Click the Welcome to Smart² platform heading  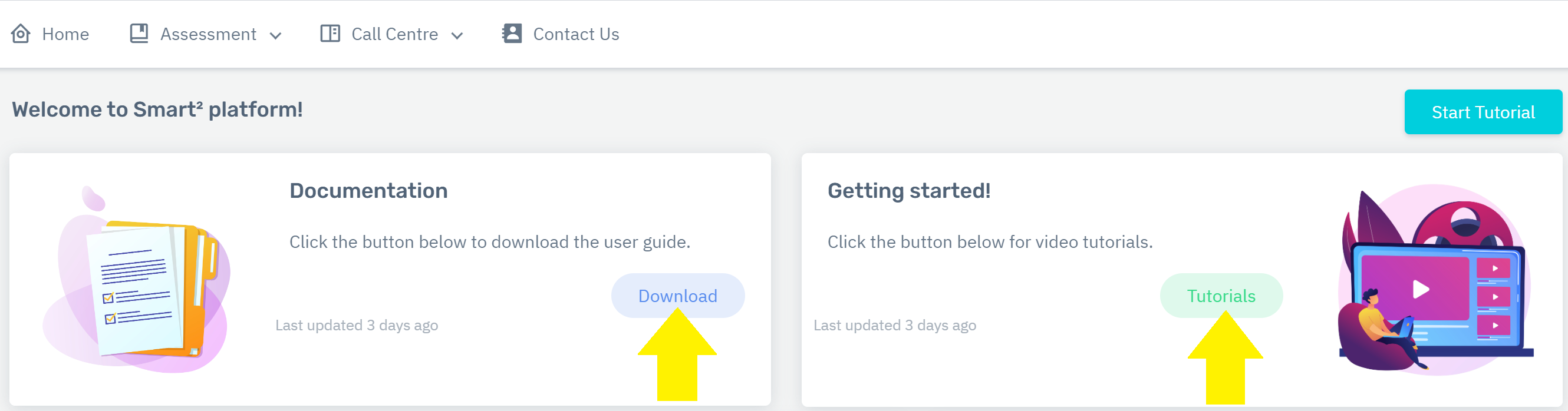[x=157, y=110]
